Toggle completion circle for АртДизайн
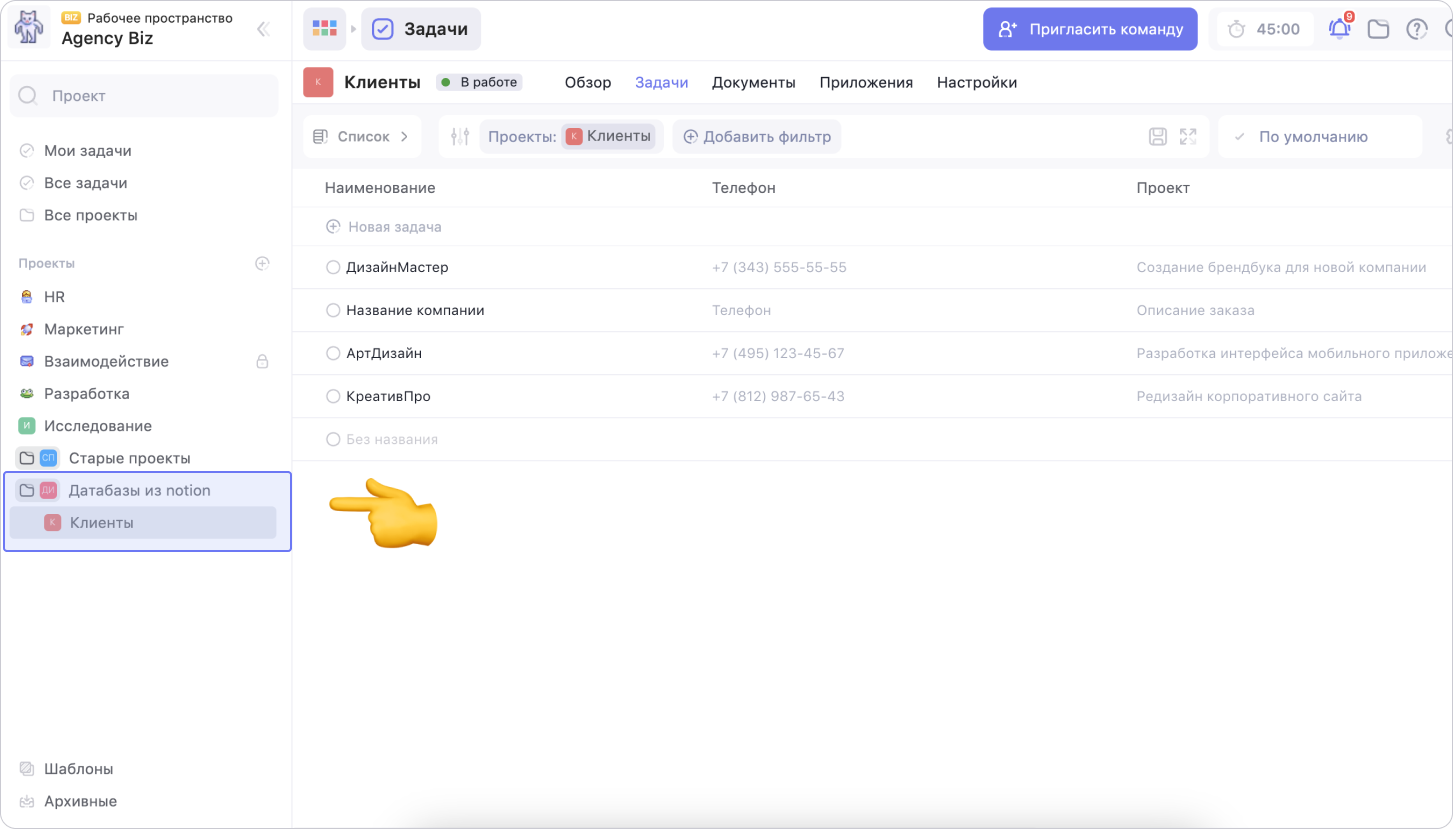The image size is (1453, 829). click(333, 354)
